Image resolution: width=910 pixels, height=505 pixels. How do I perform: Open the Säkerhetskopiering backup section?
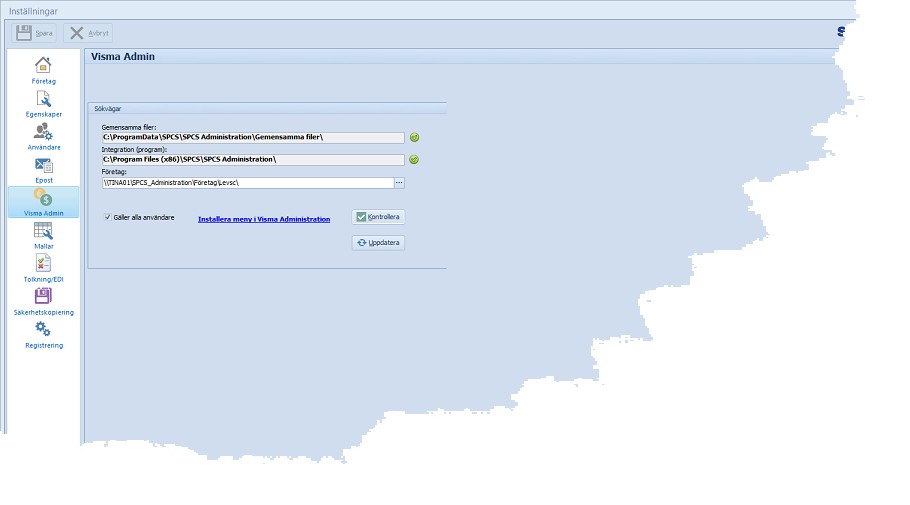coord(44,302)
